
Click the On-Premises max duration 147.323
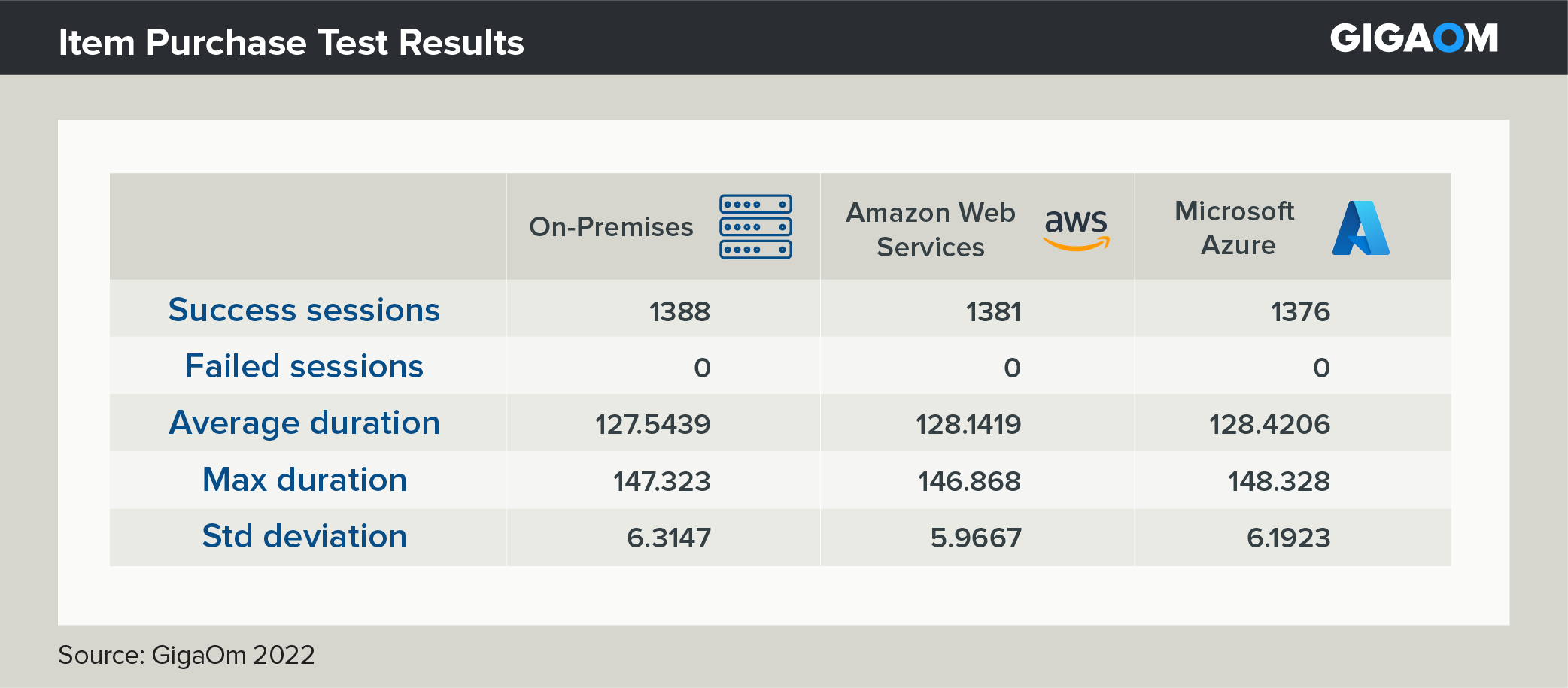pyautogui.click(x=661, y=481)
